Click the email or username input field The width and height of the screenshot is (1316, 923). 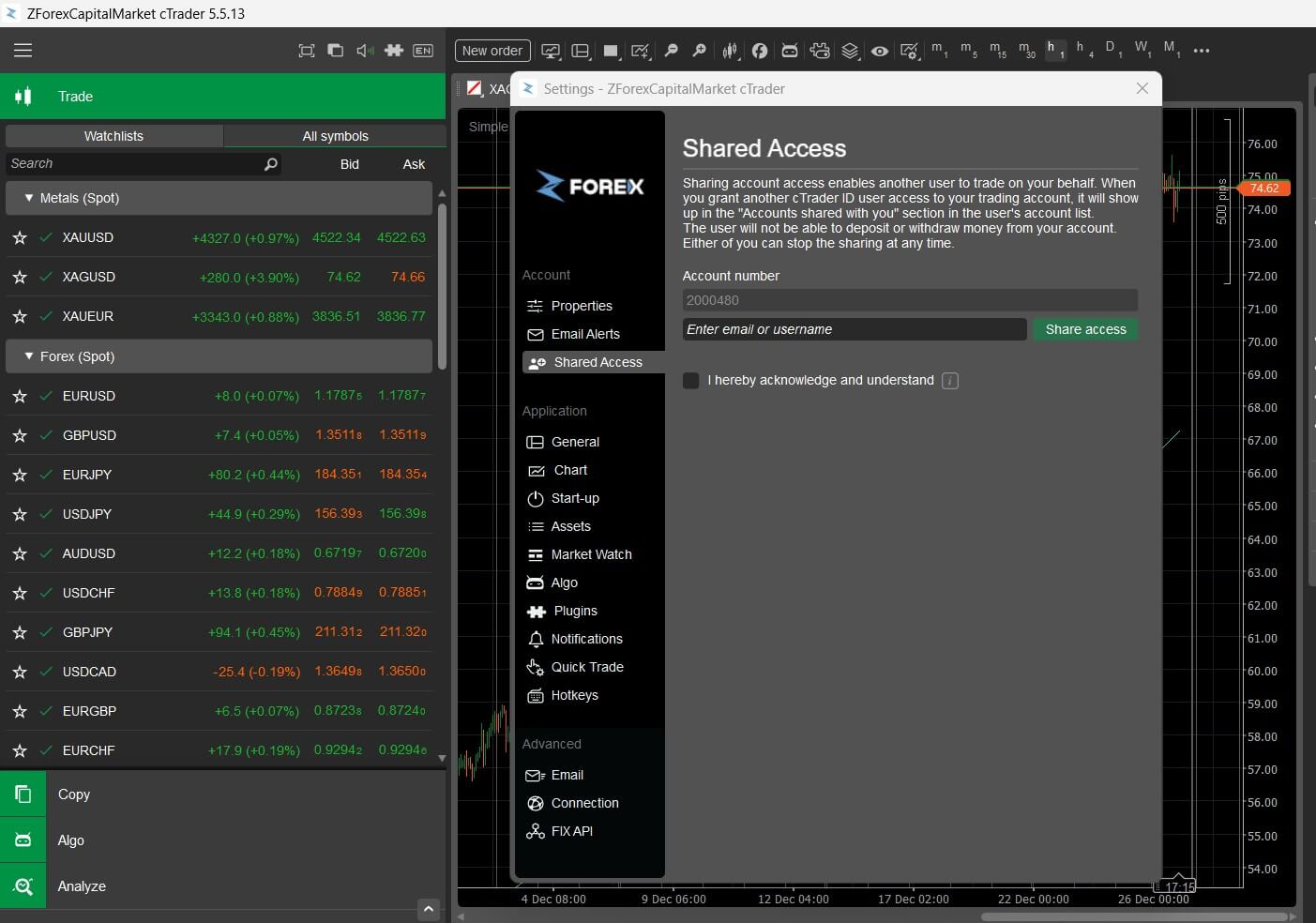click(854, 329)
